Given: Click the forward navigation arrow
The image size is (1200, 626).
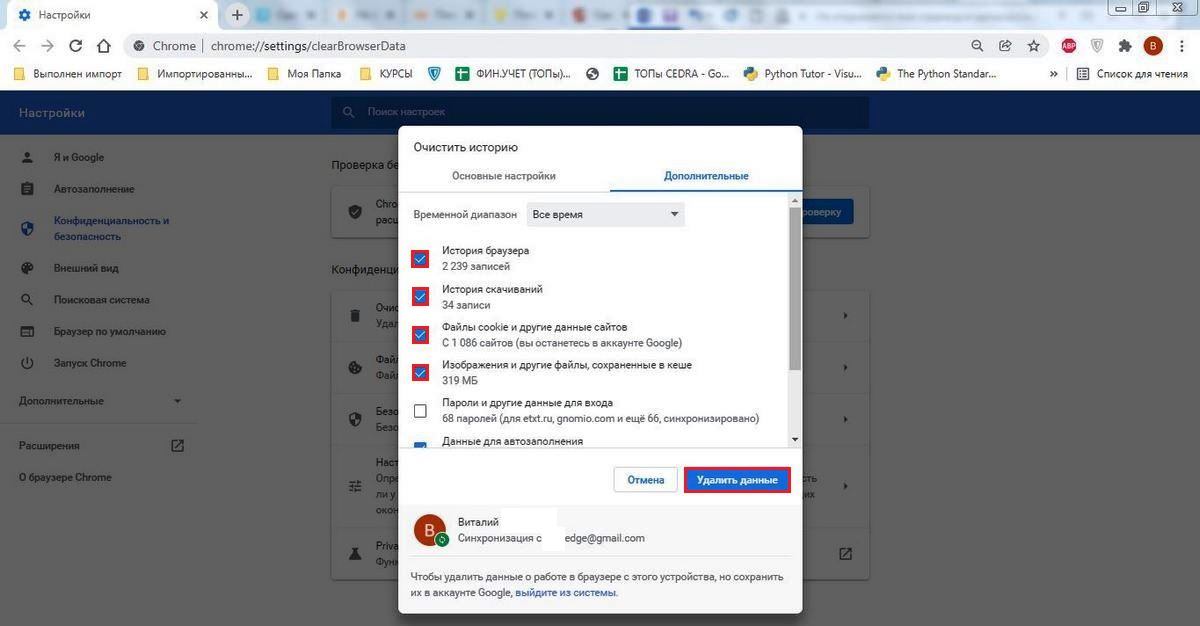Looking at the screenshot, I should click(x=47, y=46).
